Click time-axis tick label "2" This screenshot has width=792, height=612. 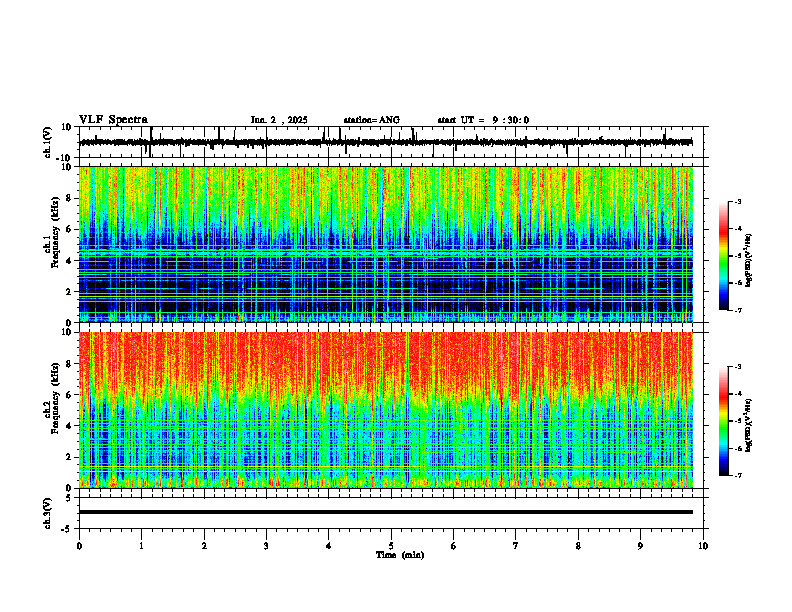204,546
